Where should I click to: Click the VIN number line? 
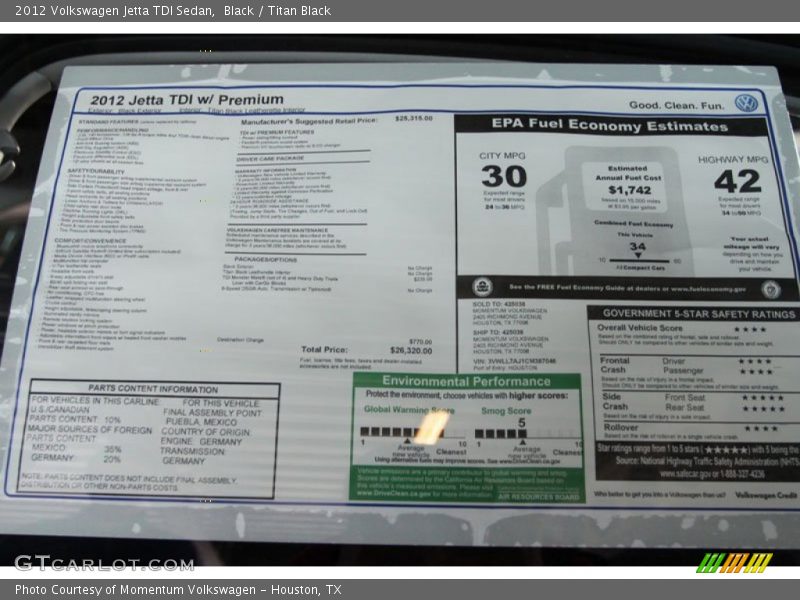click(x=514, y=361)
